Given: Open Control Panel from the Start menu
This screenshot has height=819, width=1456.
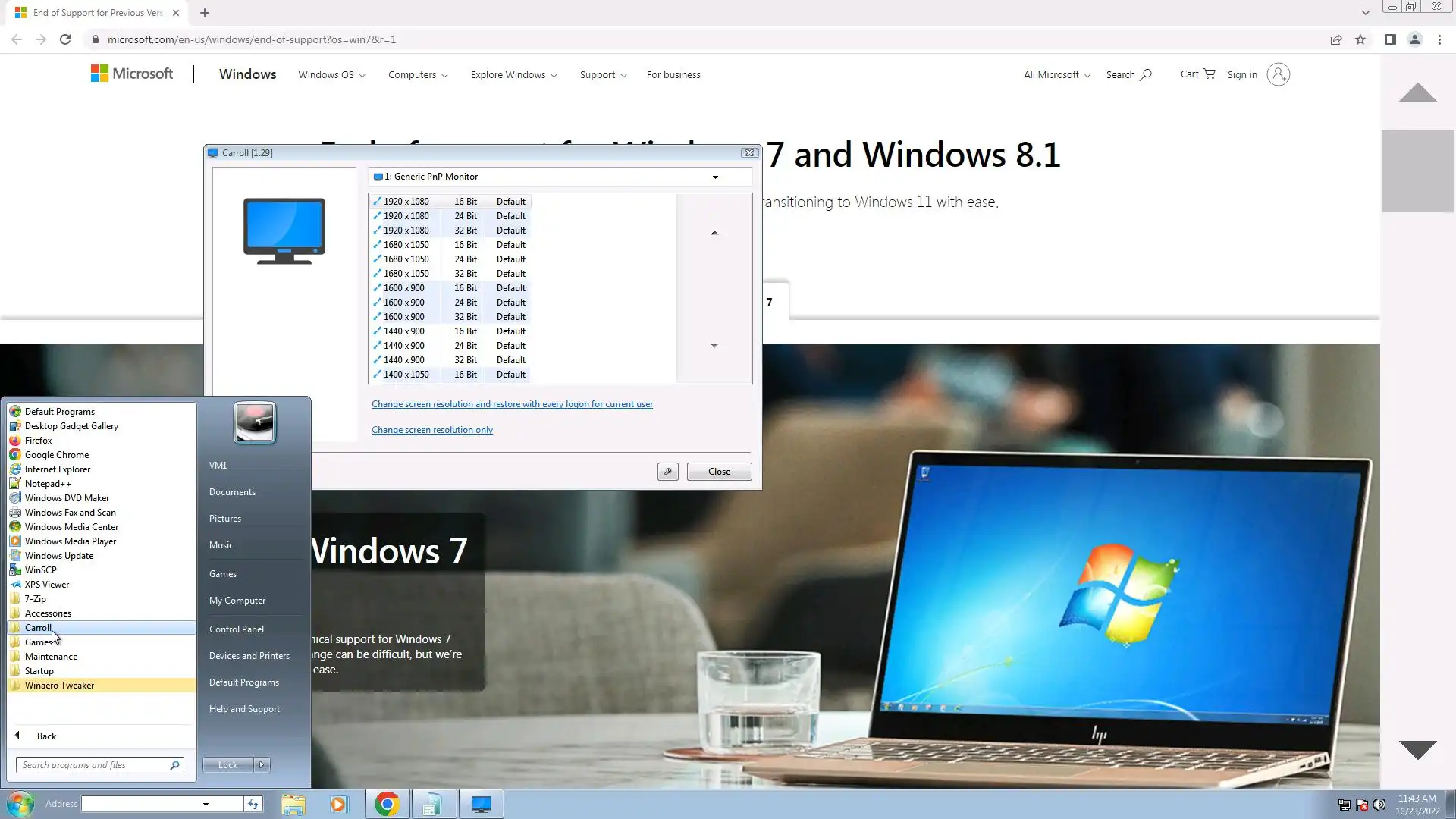Looking at the screenshot, I should point(237,629).
